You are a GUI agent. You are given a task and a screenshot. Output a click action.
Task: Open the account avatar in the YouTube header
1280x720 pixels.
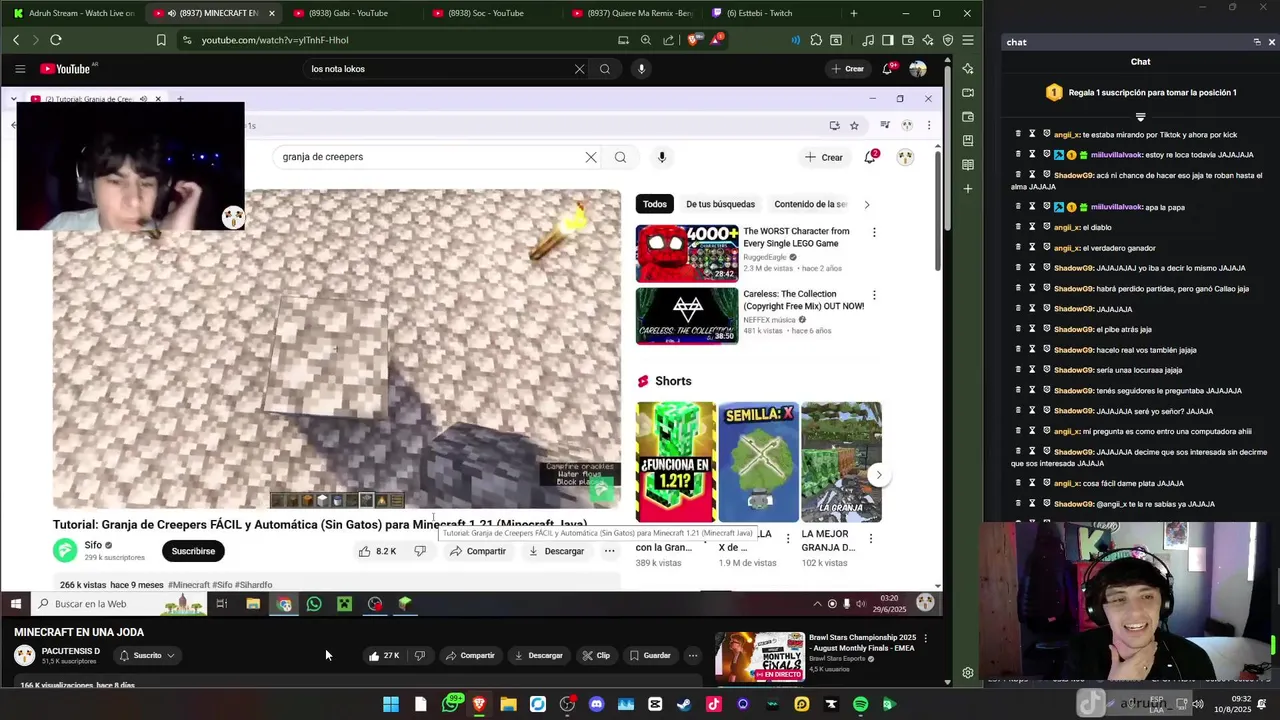coord(918,69)
